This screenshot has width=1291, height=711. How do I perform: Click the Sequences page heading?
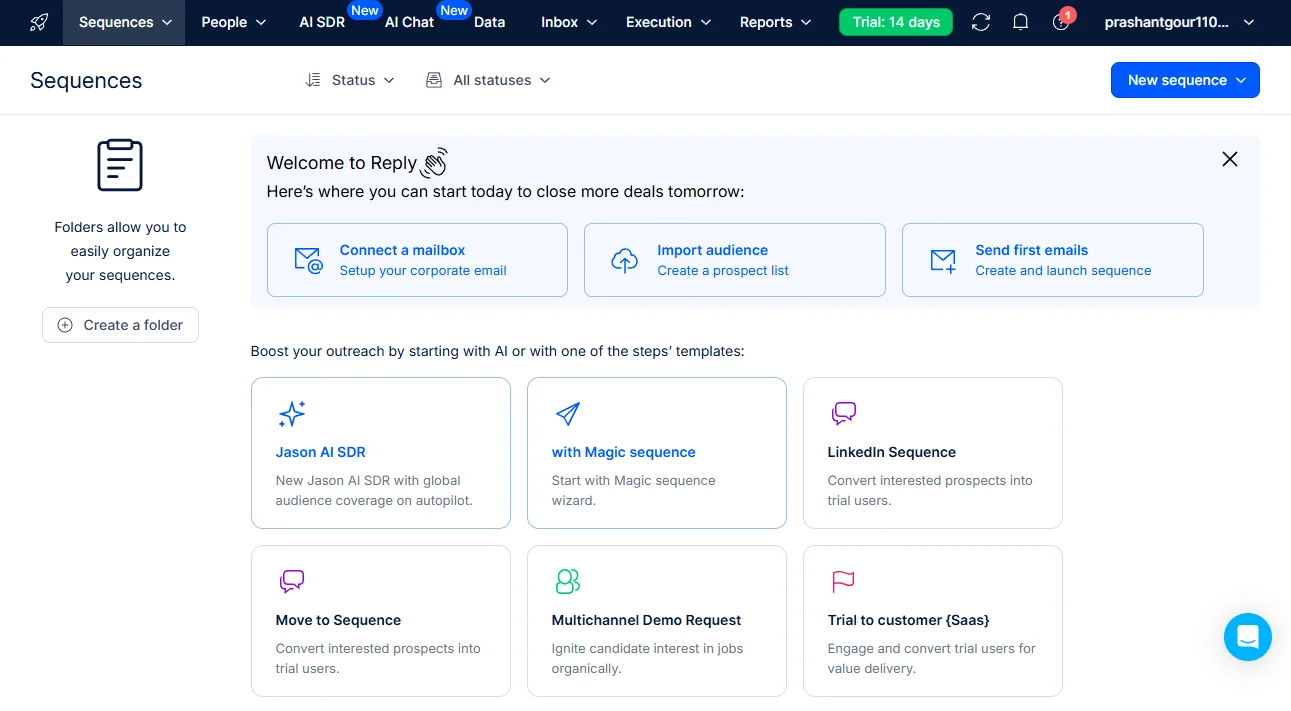point(86,80)
